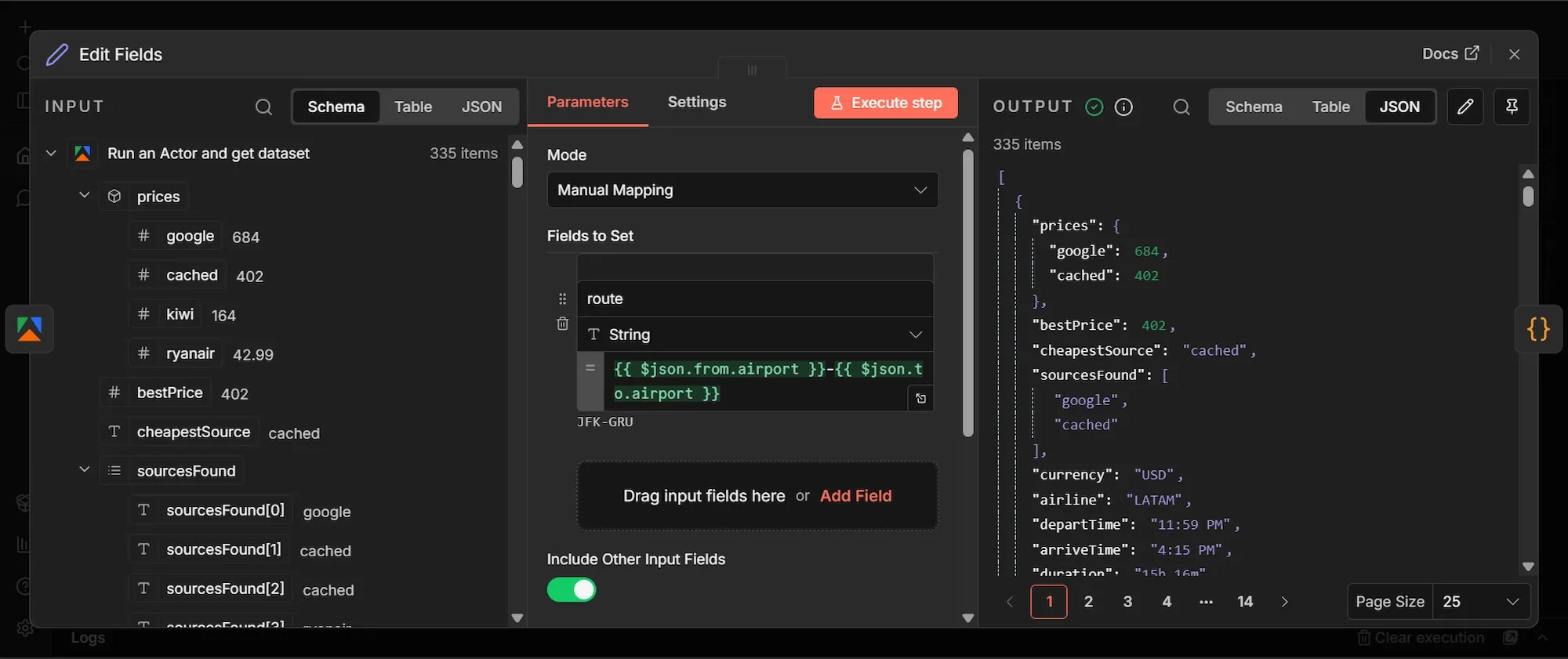This screenshot has width=1568, height=659.
Task: Collapse the prices object node
Action: pyautogui.click(x=84, y=195)
